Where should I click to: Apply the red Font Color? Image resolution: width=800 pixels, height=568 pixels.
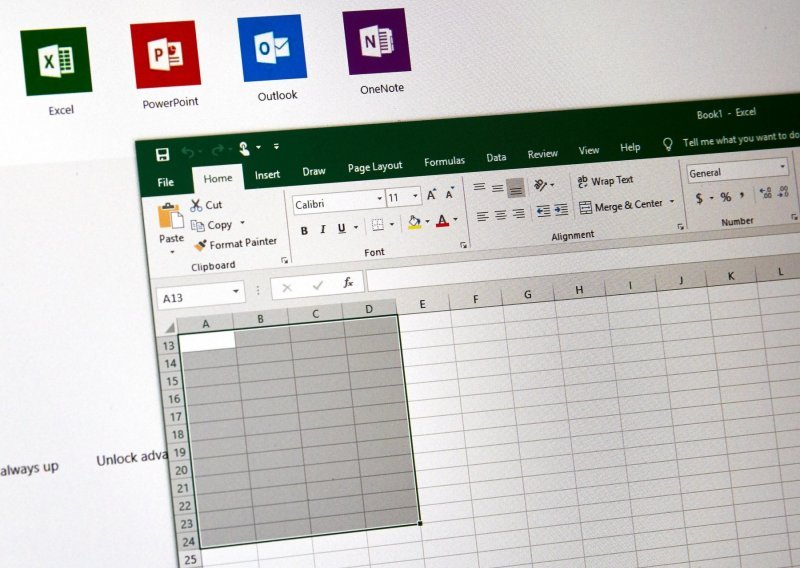coord(442,220)
